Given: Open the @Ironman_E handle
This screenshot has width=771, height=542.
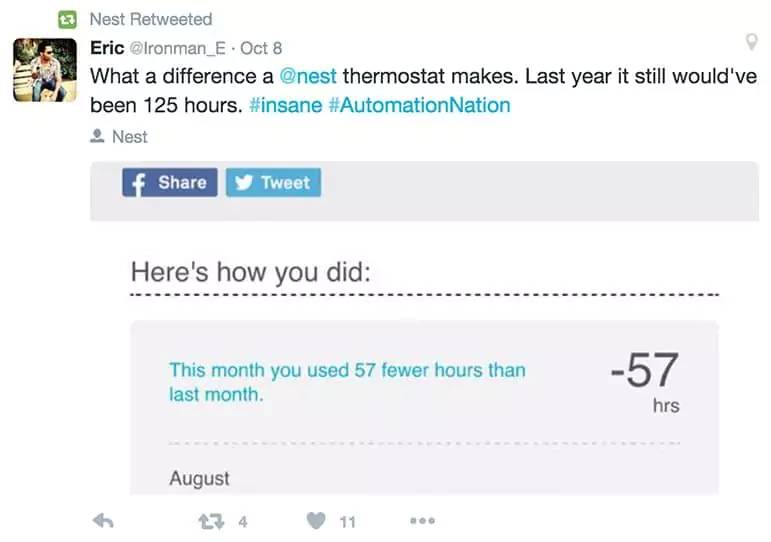Looking at the screenshot, I should point(178,48).
